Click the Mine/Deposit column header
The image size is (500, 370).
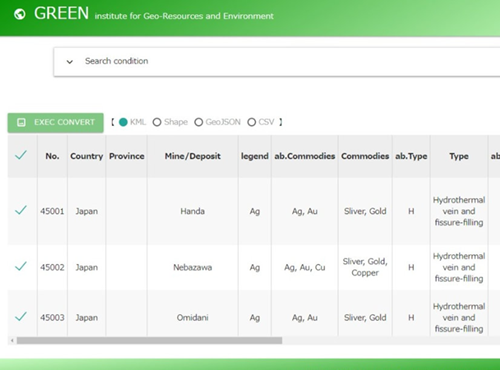pyautogui.click(x=193, y=156)
